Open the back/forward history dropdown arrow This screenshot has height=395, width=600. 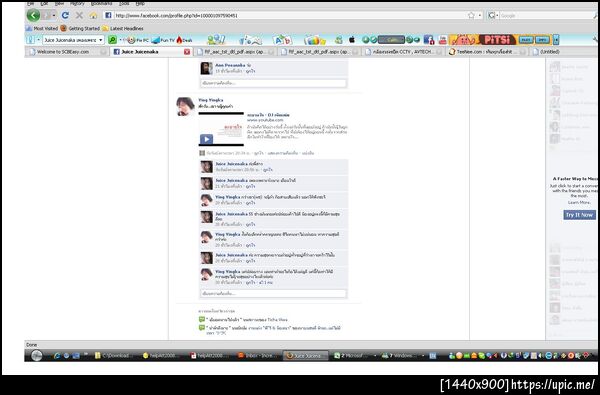coord(54,15)
